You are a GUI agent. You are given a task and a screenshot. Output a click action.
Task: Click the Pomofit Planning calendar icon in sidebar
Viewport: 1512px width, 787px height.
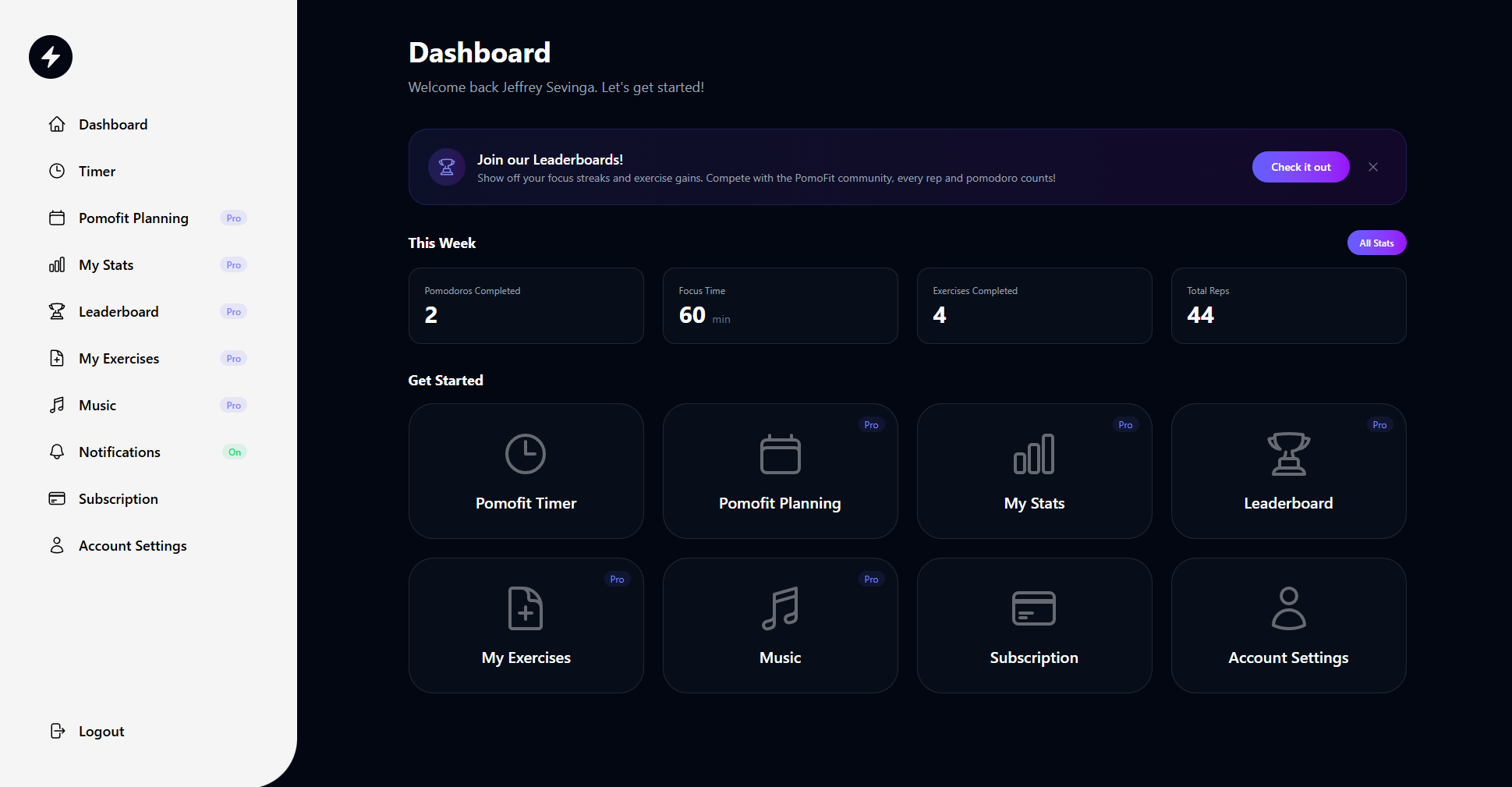tap(57, 218)
